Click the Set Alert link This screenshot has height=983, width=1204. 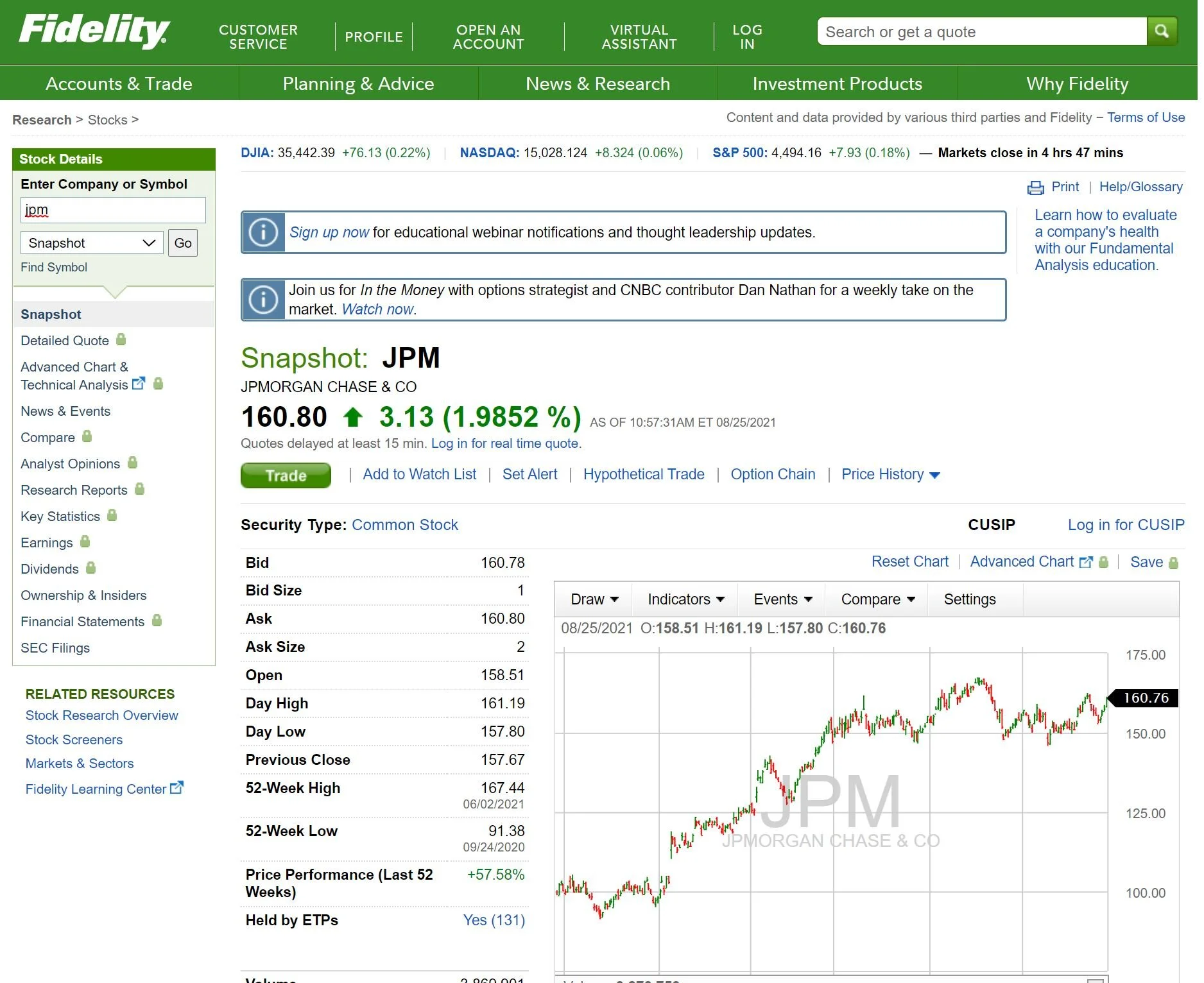[529, 474]
